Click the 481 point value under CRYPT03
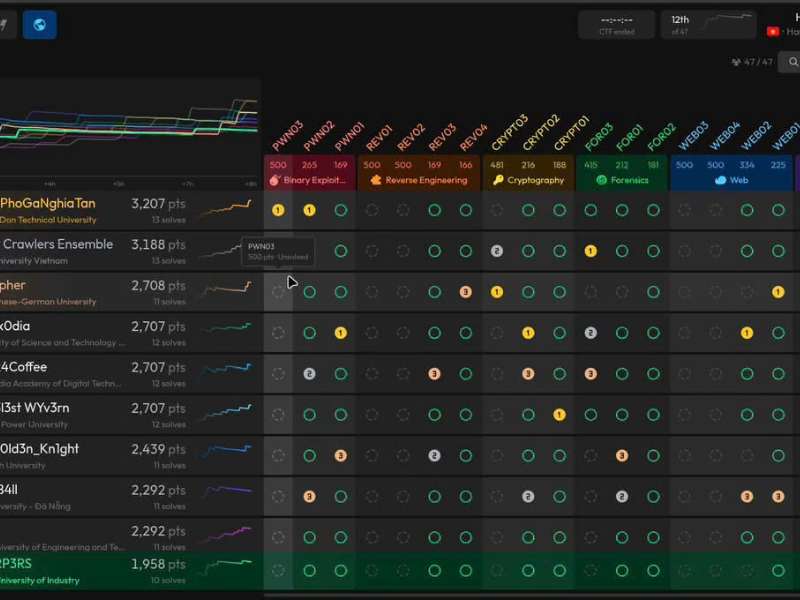Viewport: 800px width, 600px height. (497, 165)
